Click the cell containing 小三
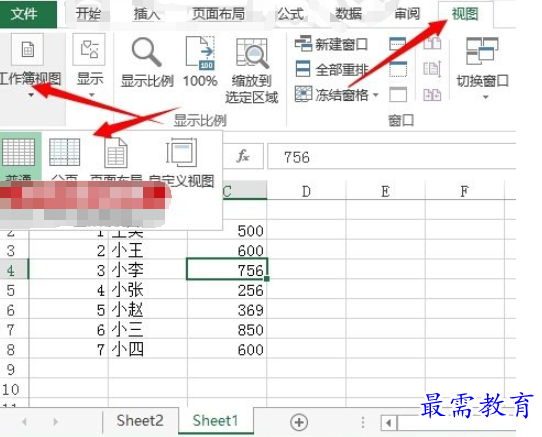The image size is (542, 437). (148, 329)
